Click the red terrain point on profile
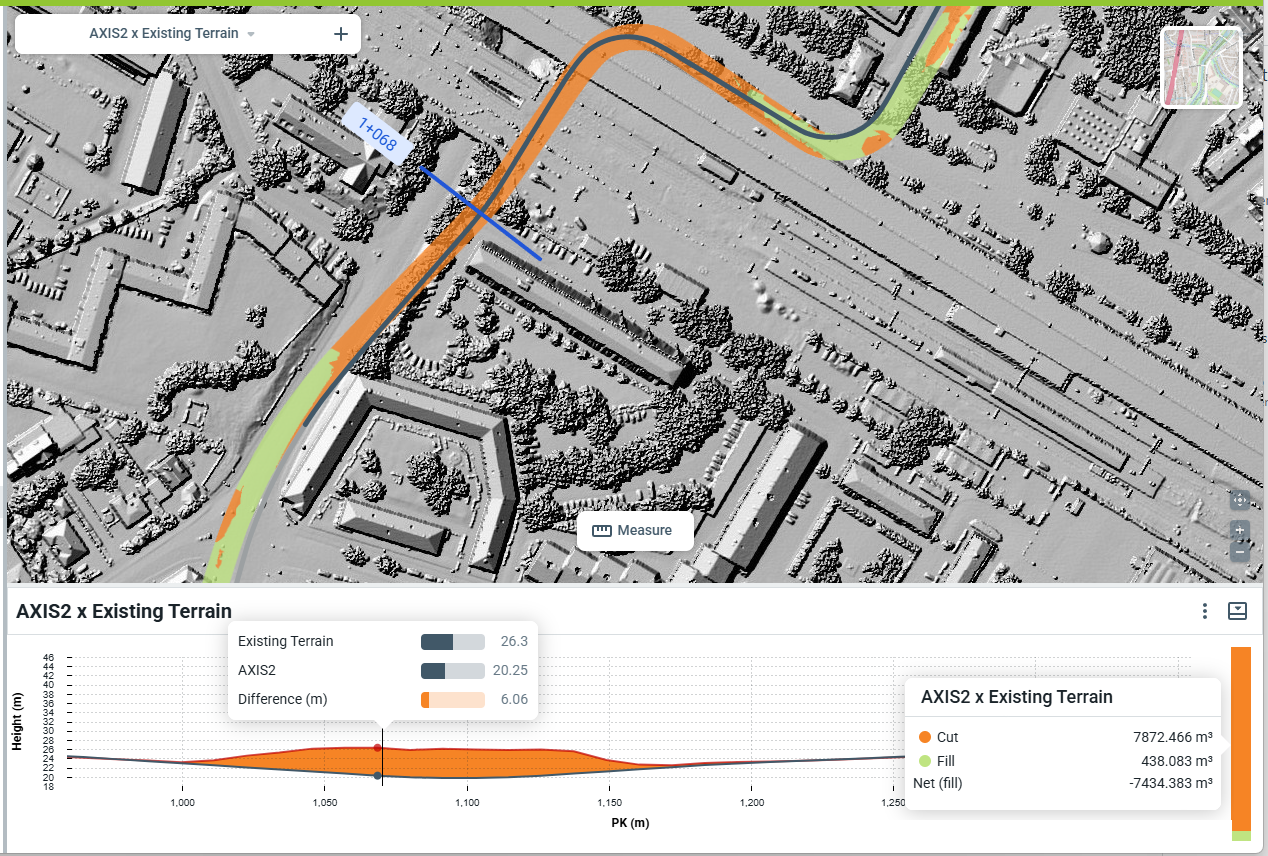Viewport: 1268px width, 856px height. tap(377, 748)
